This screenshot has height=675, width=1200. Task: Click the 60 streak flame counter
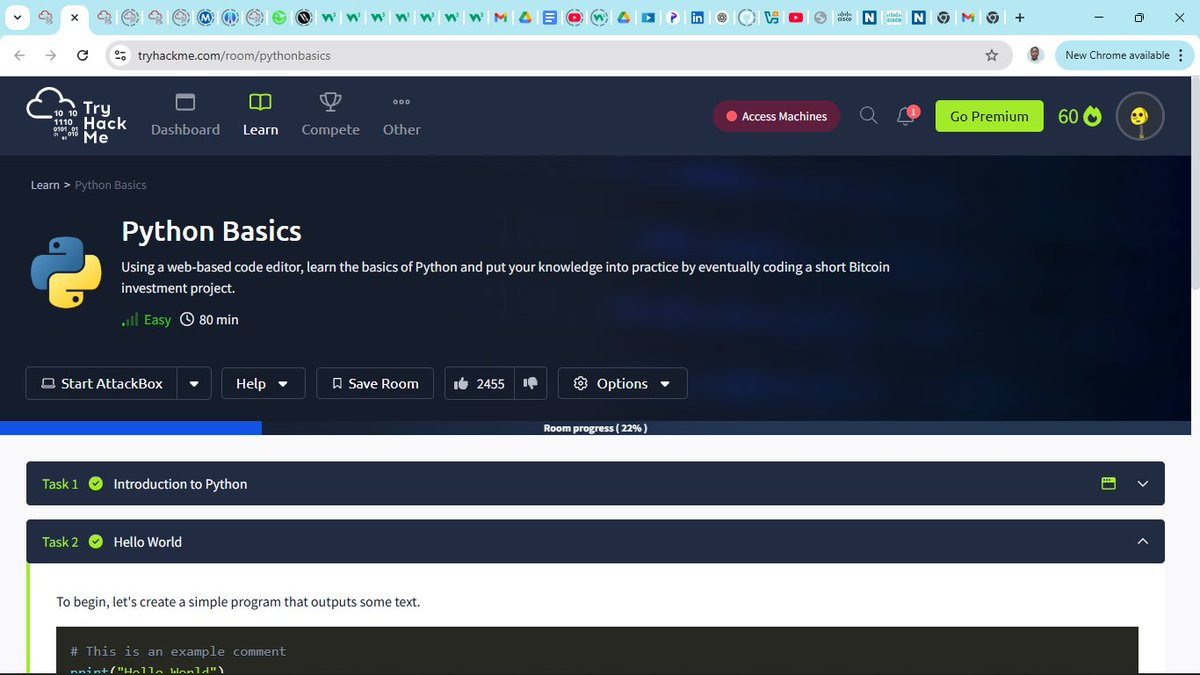(x=1079, y=116)
